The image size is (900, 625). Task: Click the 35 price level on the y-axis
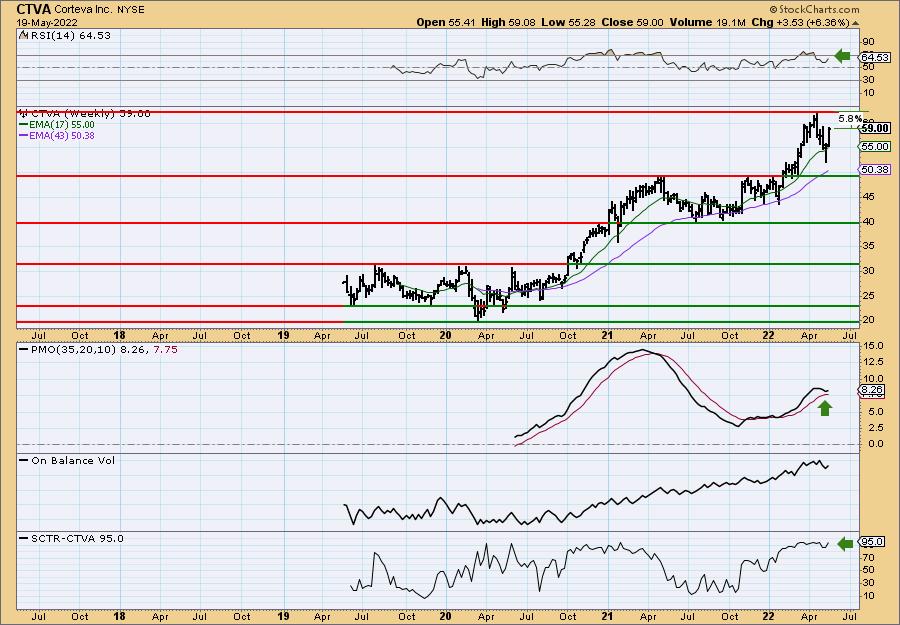point(869,246)
